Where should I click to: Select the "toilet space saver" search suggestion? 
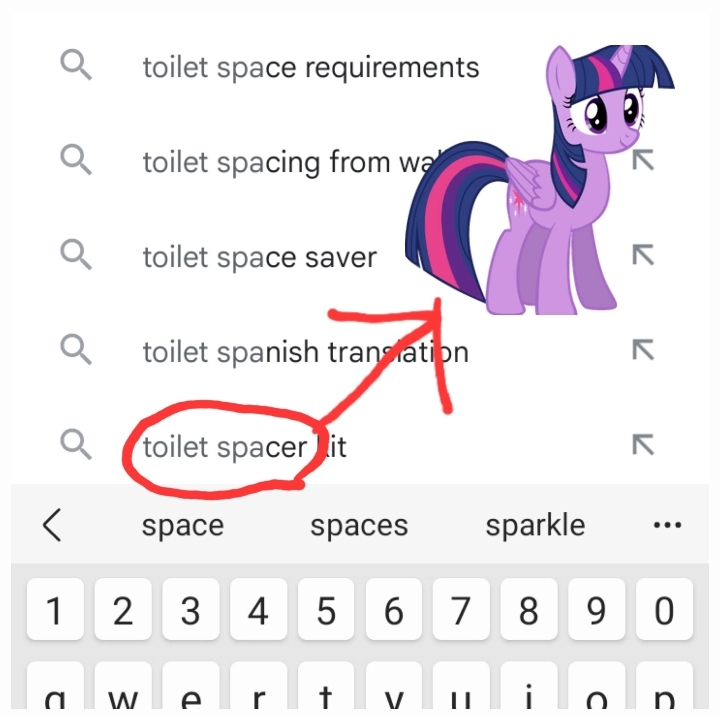click(x=259, y=257)
